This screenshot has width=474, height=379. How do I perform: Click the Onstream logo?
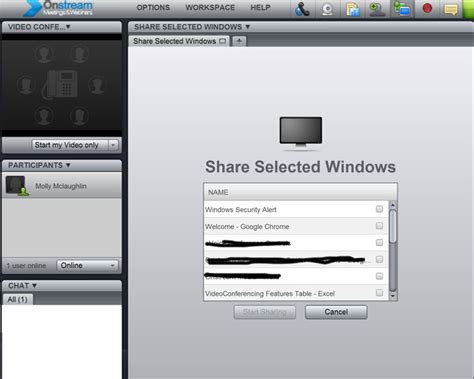59,9
